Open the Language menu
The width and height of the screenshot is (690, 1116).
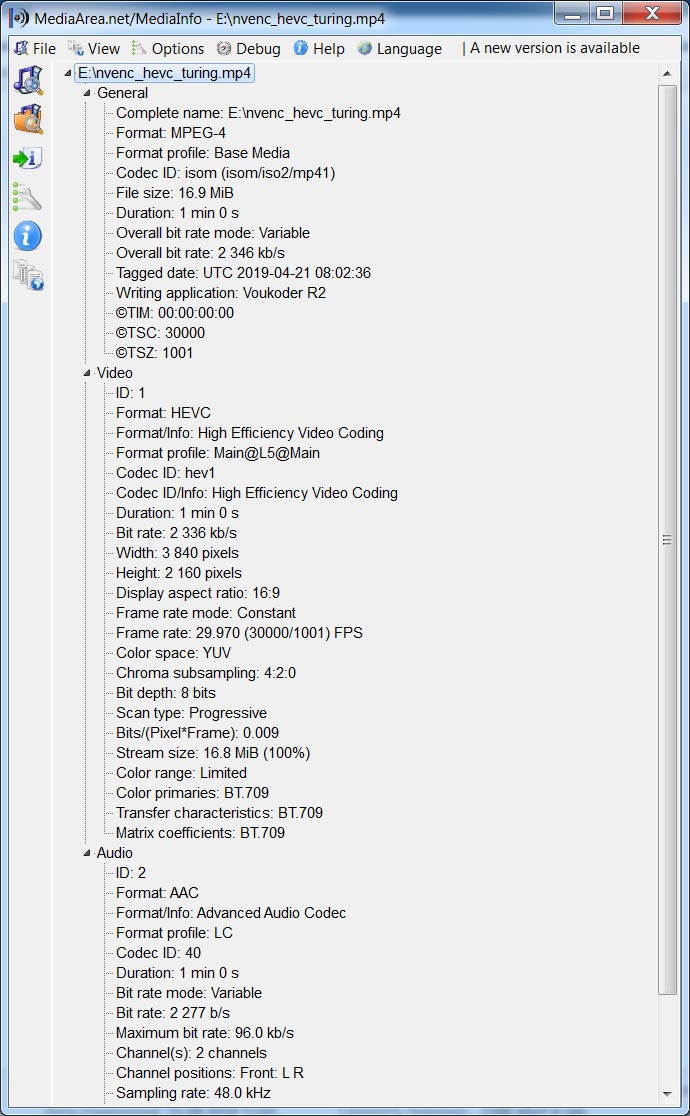click(399, 48)
